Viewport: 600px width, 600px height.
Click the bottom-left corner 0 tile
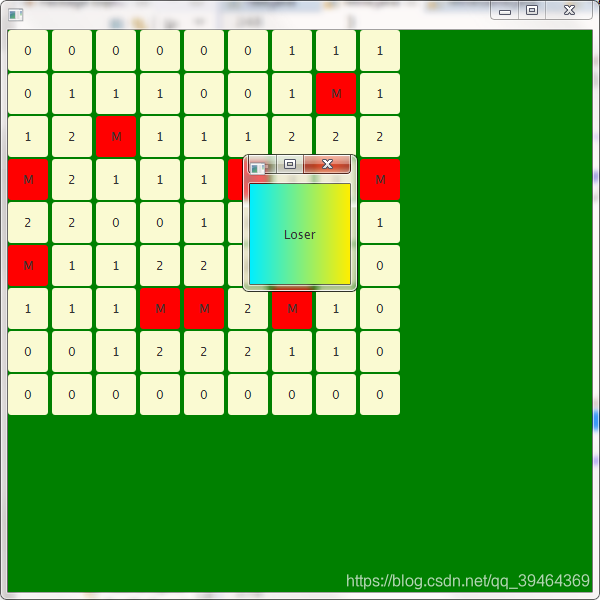point(28,395)
